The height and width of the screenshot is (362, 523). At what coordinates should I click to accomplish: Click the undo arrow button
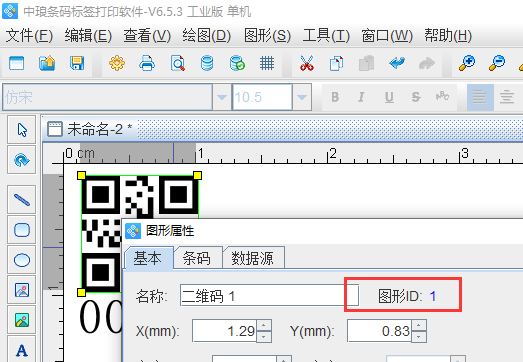click(x=397, y=63)
